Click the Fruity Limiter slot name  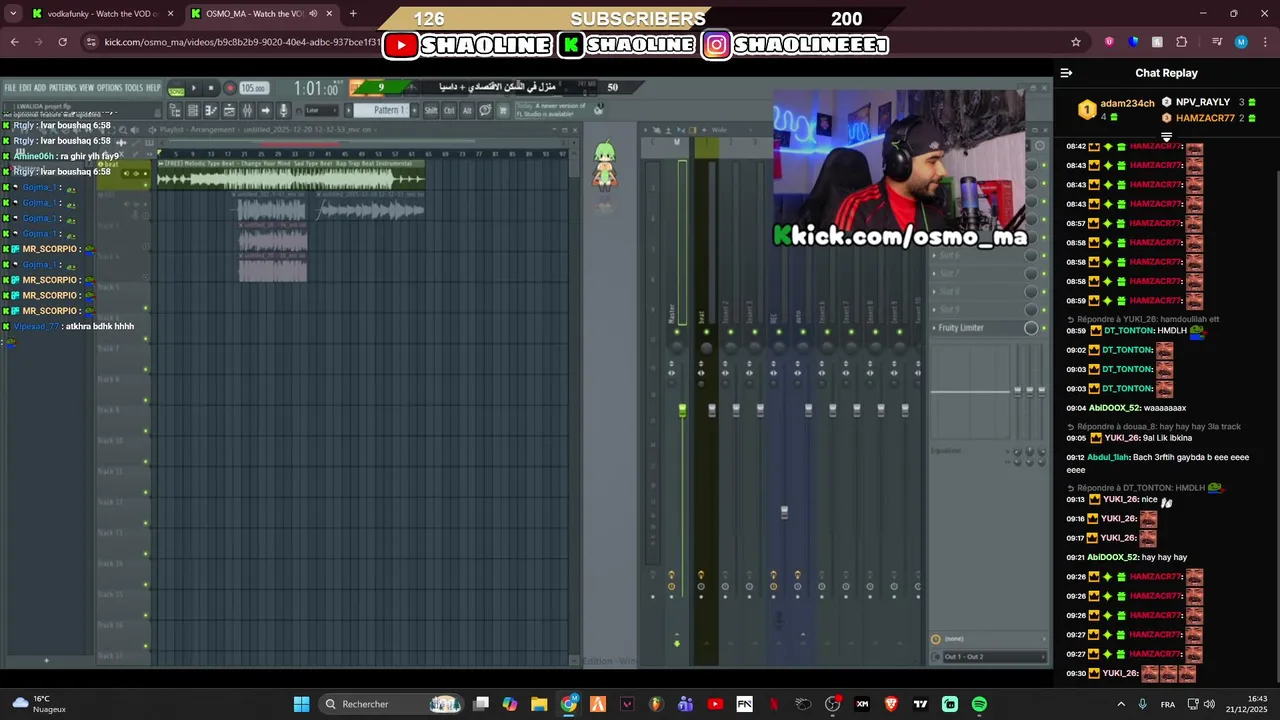pos(961,328)
